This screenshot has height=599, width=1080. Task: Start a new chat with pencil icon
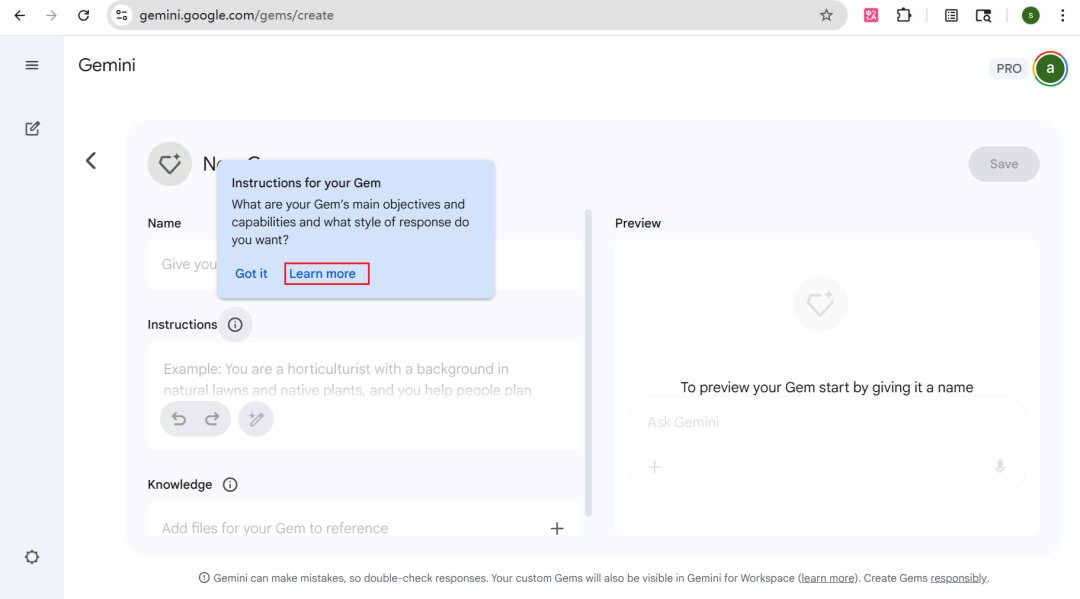click(x=32, y=129)
